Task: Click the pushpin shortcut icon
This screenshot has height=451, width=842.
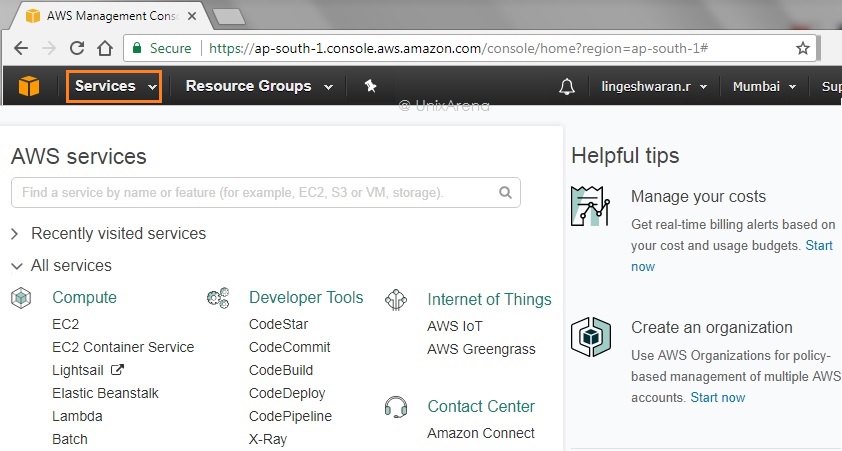Action: [370, 87]
